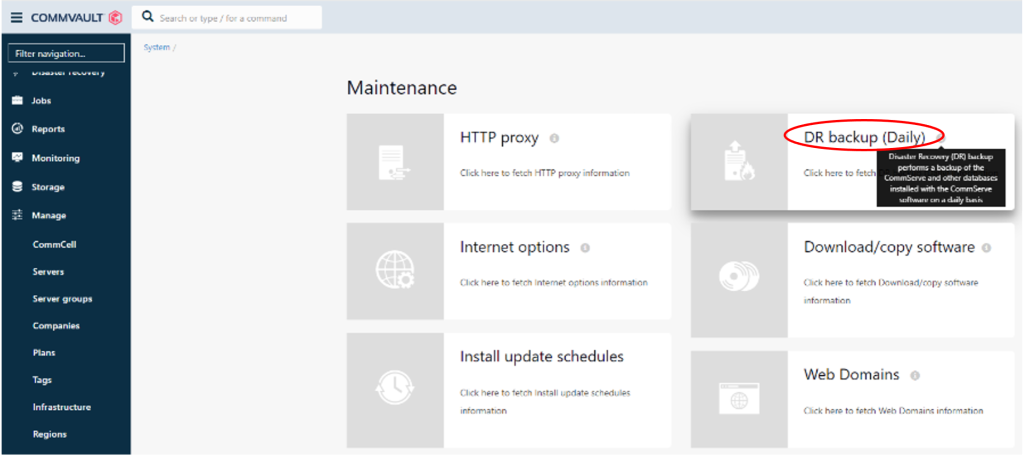Click 'Click here to fetch HTTP proxy information'

click(x=545, y=173)
